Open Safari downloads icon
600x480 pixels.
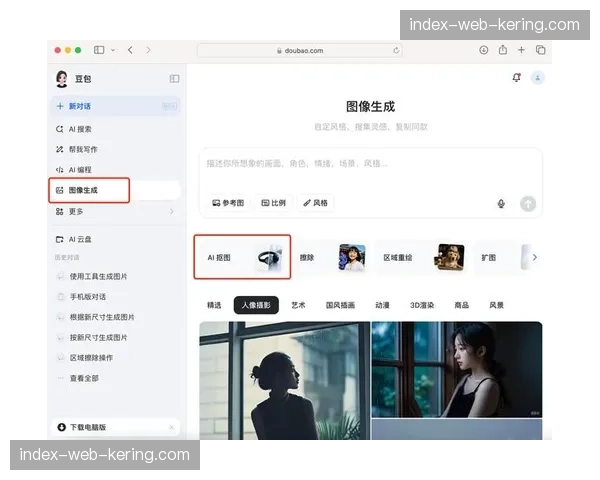click(484, 50)
